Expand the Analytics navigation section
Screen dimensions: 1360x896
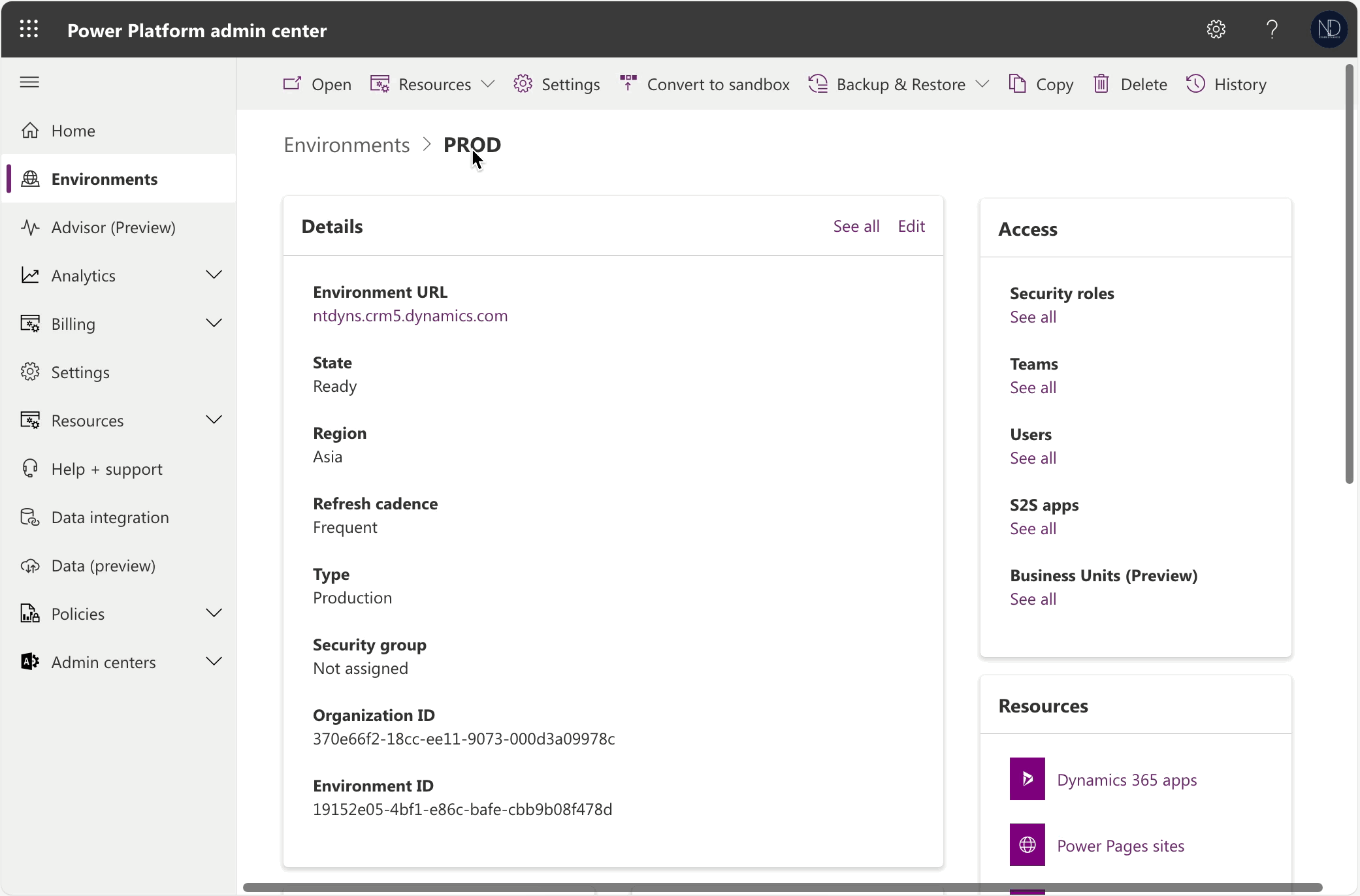click(x=214, y=275)
